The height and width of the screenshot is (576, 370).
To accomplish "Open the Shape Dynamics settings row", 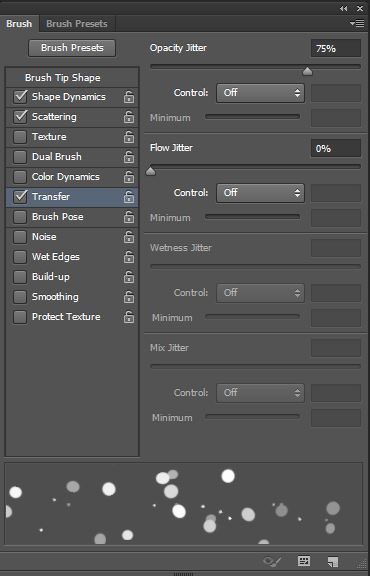I will click(72, 97).
